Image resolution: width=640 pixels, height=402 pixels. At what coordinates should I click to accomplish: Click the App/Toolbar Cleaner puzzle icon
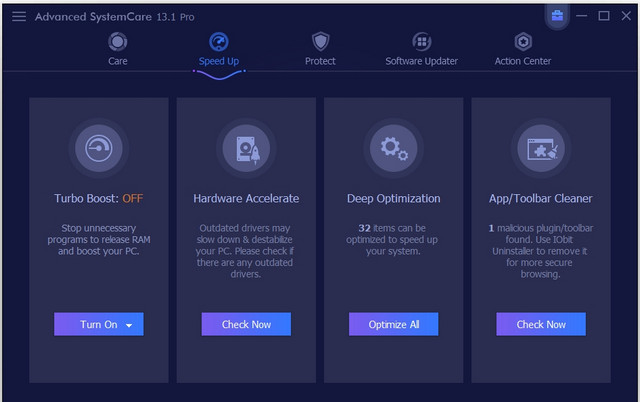(541, 148)
